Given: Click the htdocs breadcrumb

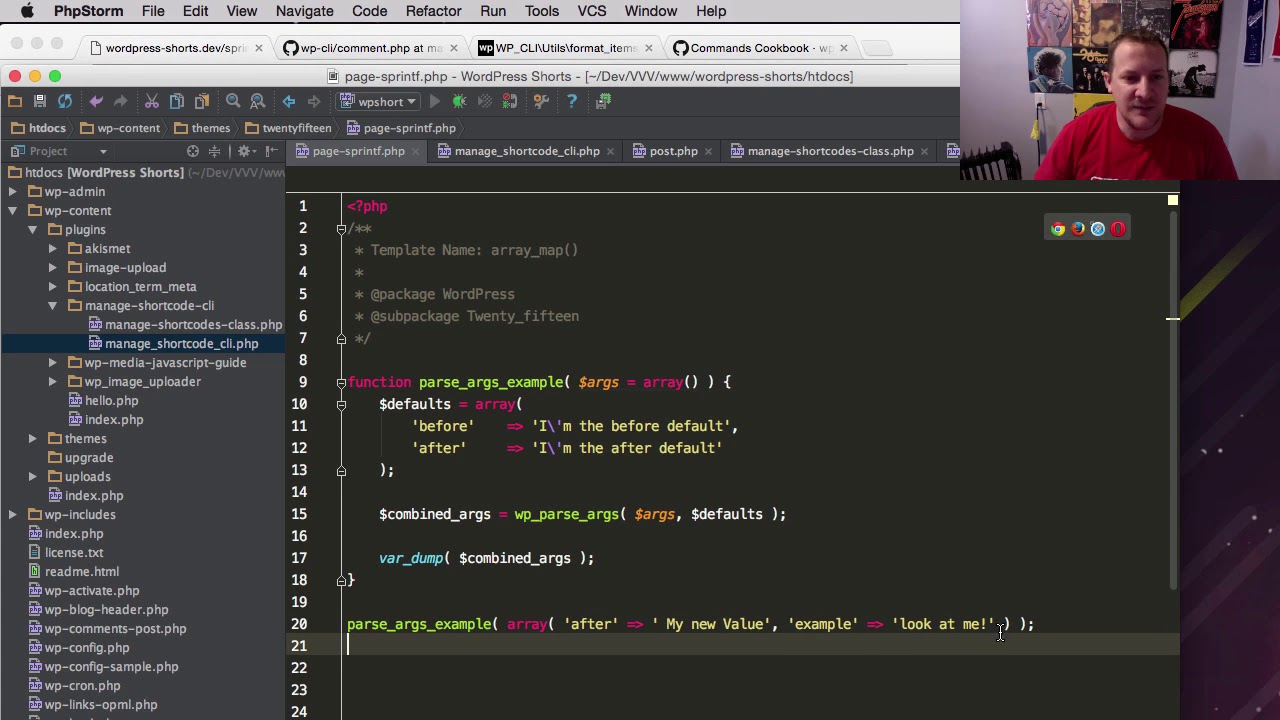Looking at the screenshot, I should click(x=39, y=128).
